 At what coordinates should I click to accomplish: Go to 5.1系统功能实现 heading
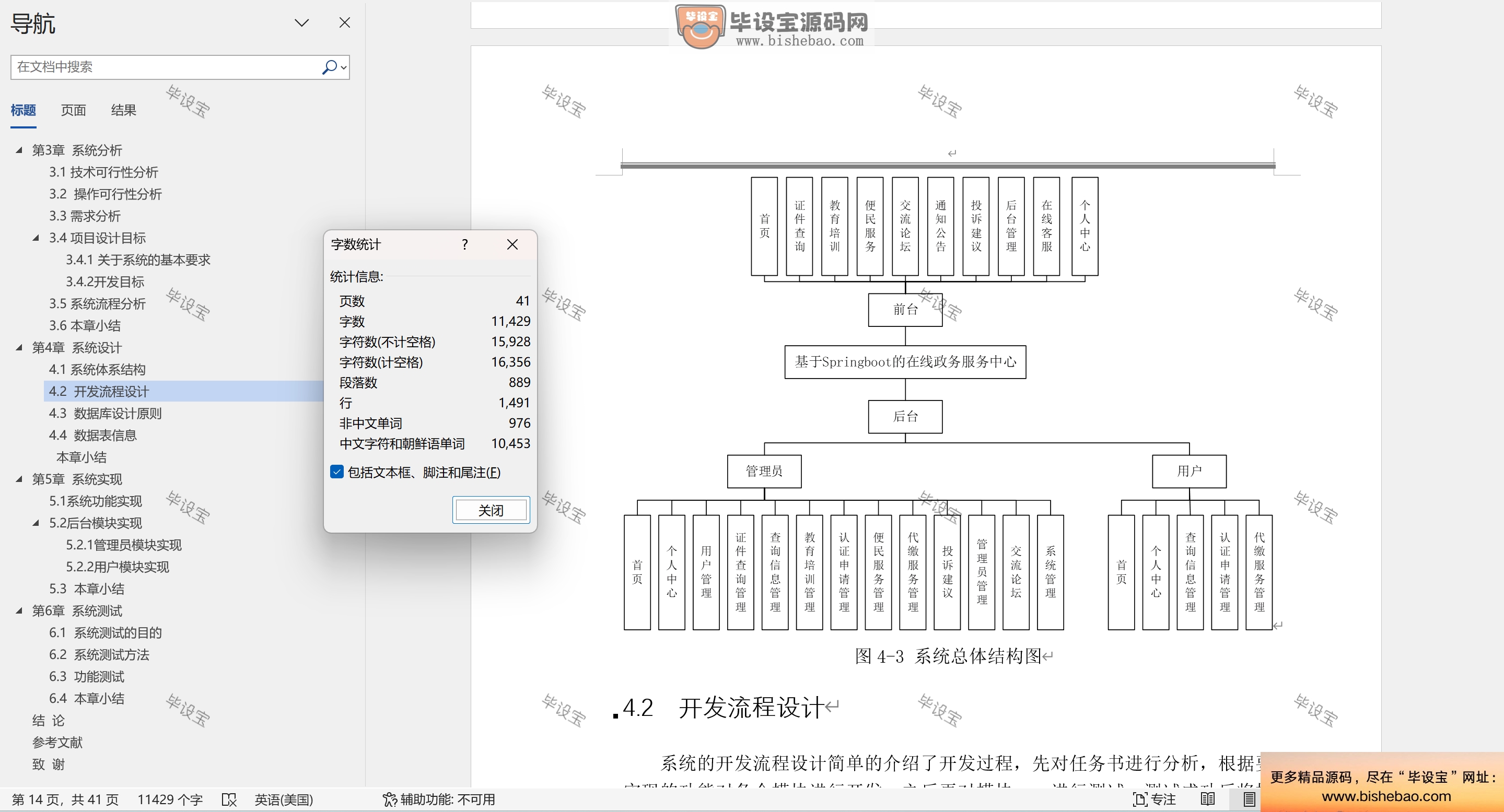pos(96,501)
